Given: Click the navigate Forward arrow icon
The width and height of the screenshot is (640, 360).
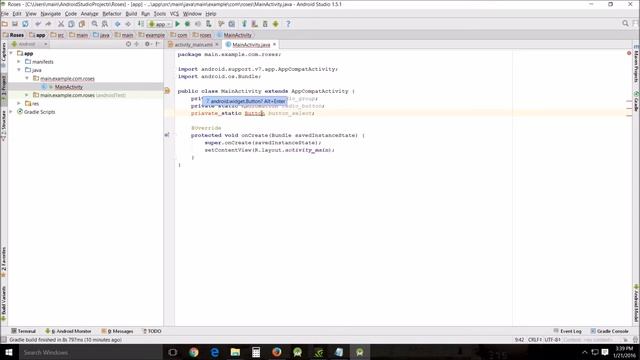Looking at the screenshot, I should pos(128,24).
